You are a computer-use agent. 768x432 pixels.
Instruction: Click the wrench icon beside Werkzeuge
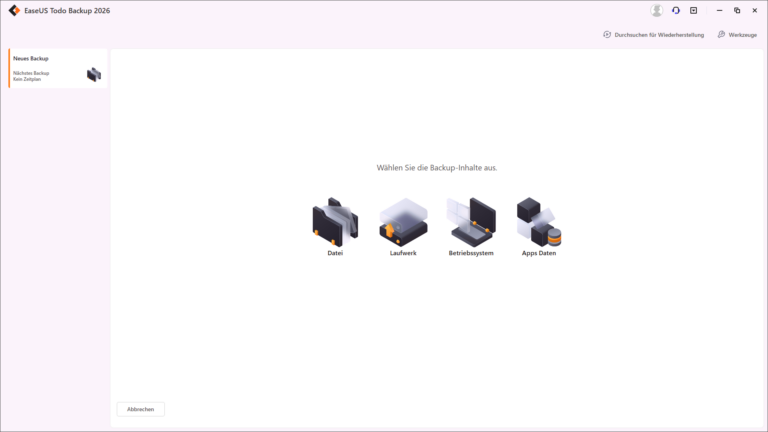pos(721,34)
